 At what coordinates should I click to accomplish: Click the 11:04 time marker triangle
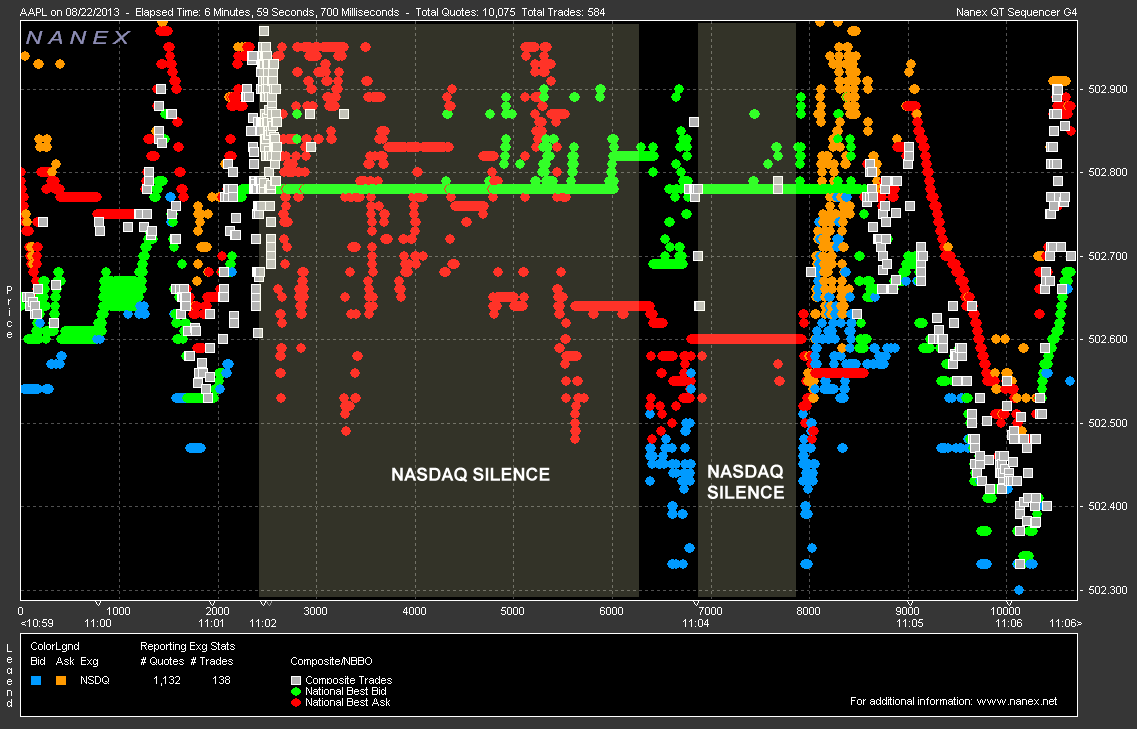(696, 603)
